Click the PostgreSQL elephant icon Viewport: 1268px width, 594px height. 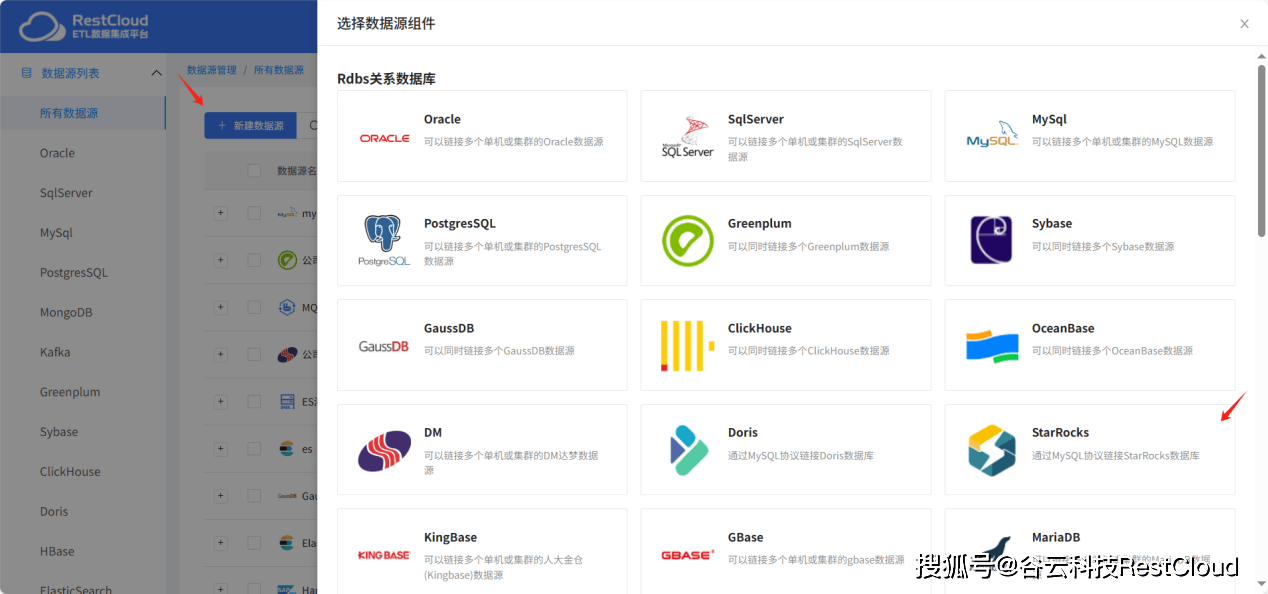pyautogui.click(x=385, y=241)
